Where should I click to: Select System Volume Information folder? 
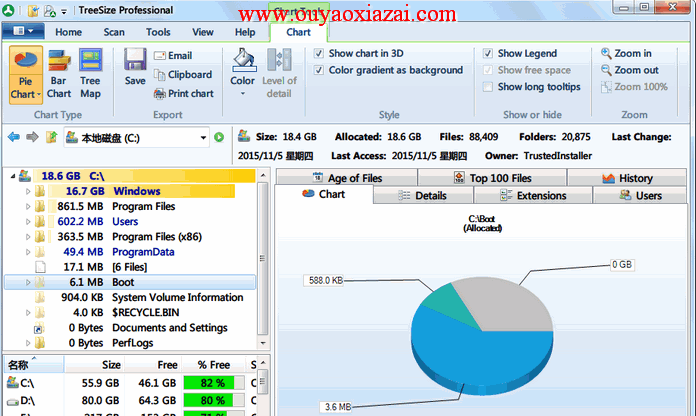178,297
